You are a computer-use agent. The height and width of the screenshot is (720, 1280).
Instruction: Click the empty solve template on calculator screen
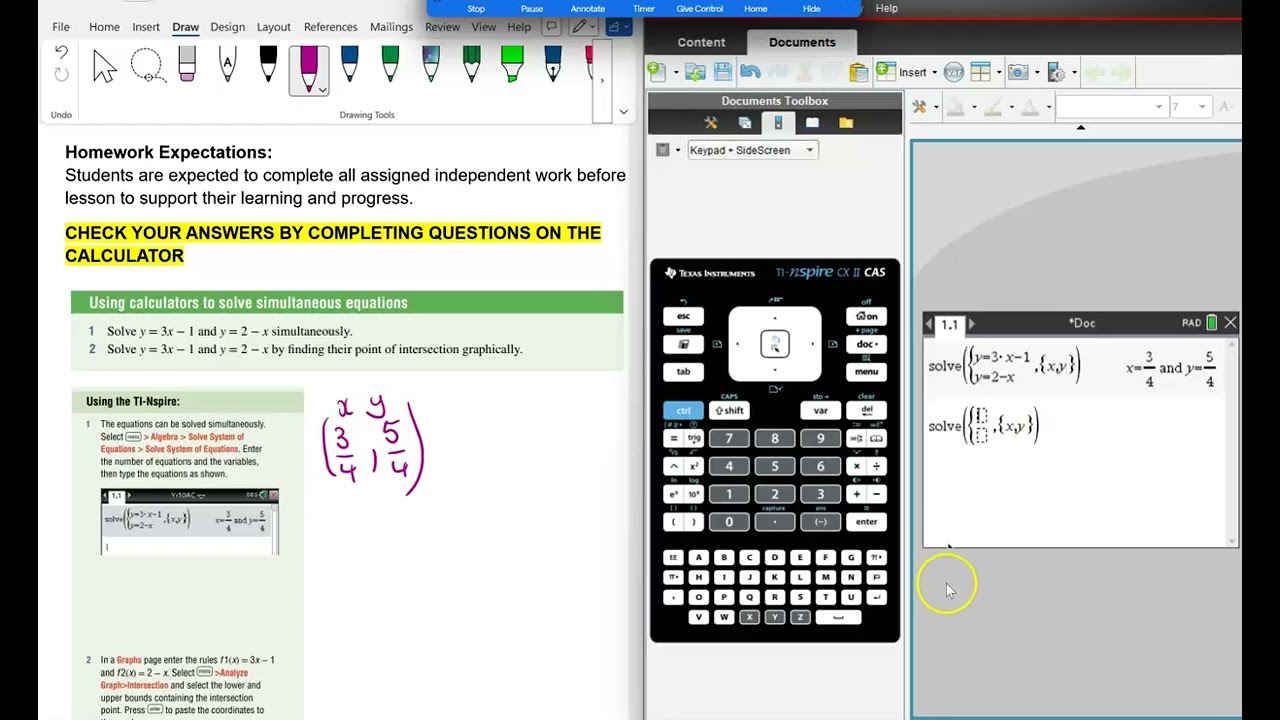click(984, 426)
